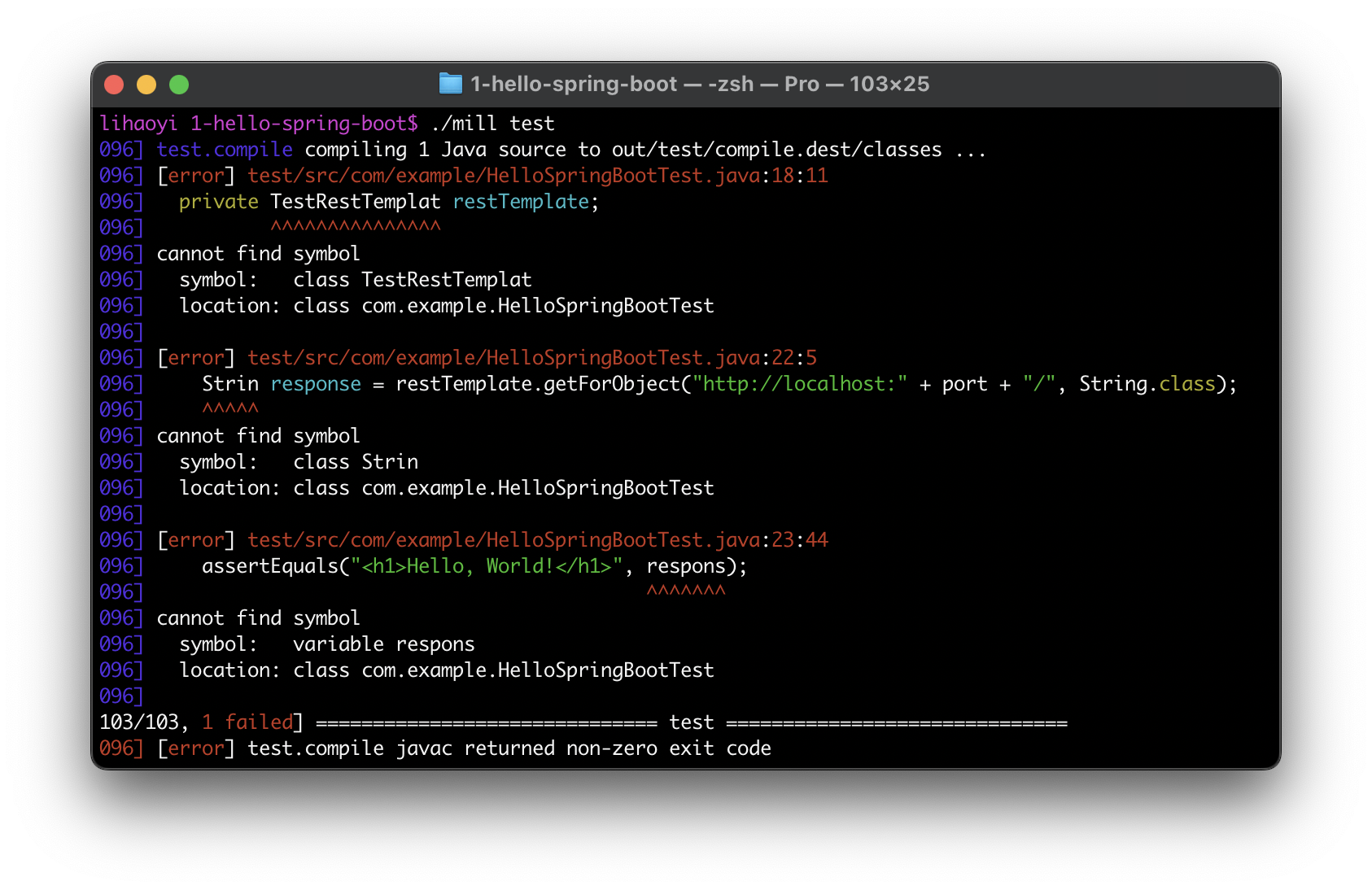Select the '1 failed' status text
This screenshot has height=890, width=1372.
(245, 722)
